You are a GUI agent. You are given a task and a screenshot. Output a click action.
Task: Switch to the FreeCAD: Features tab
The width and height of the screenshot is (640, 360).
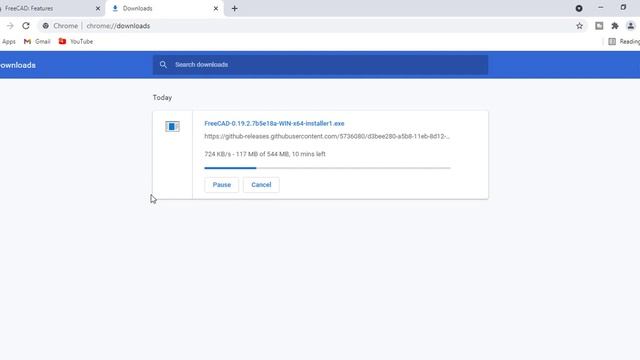pos(49,9)
